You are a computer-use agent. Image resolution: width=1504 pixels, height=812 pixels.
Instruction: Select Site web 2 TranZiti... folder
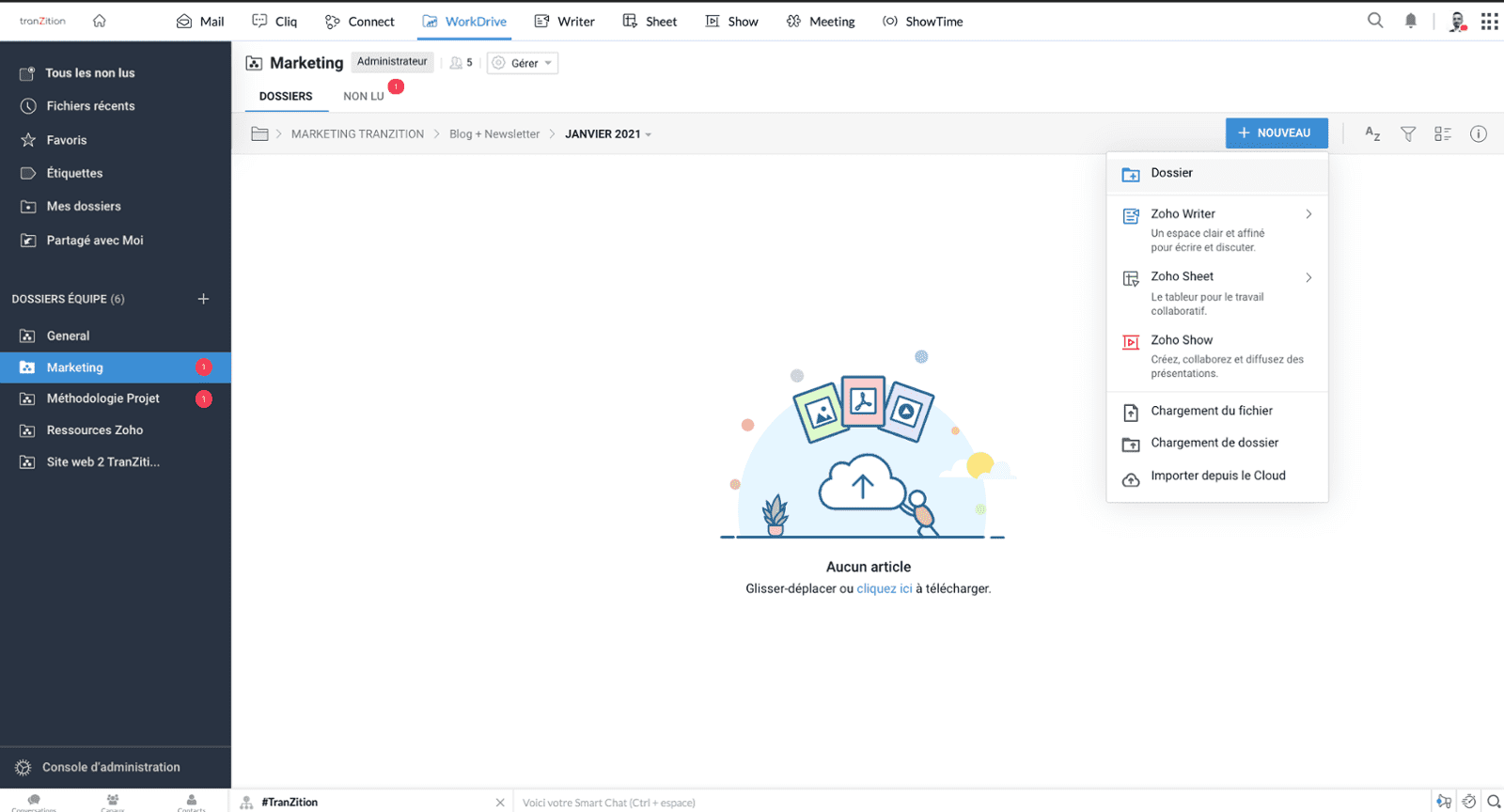[116, 462]
